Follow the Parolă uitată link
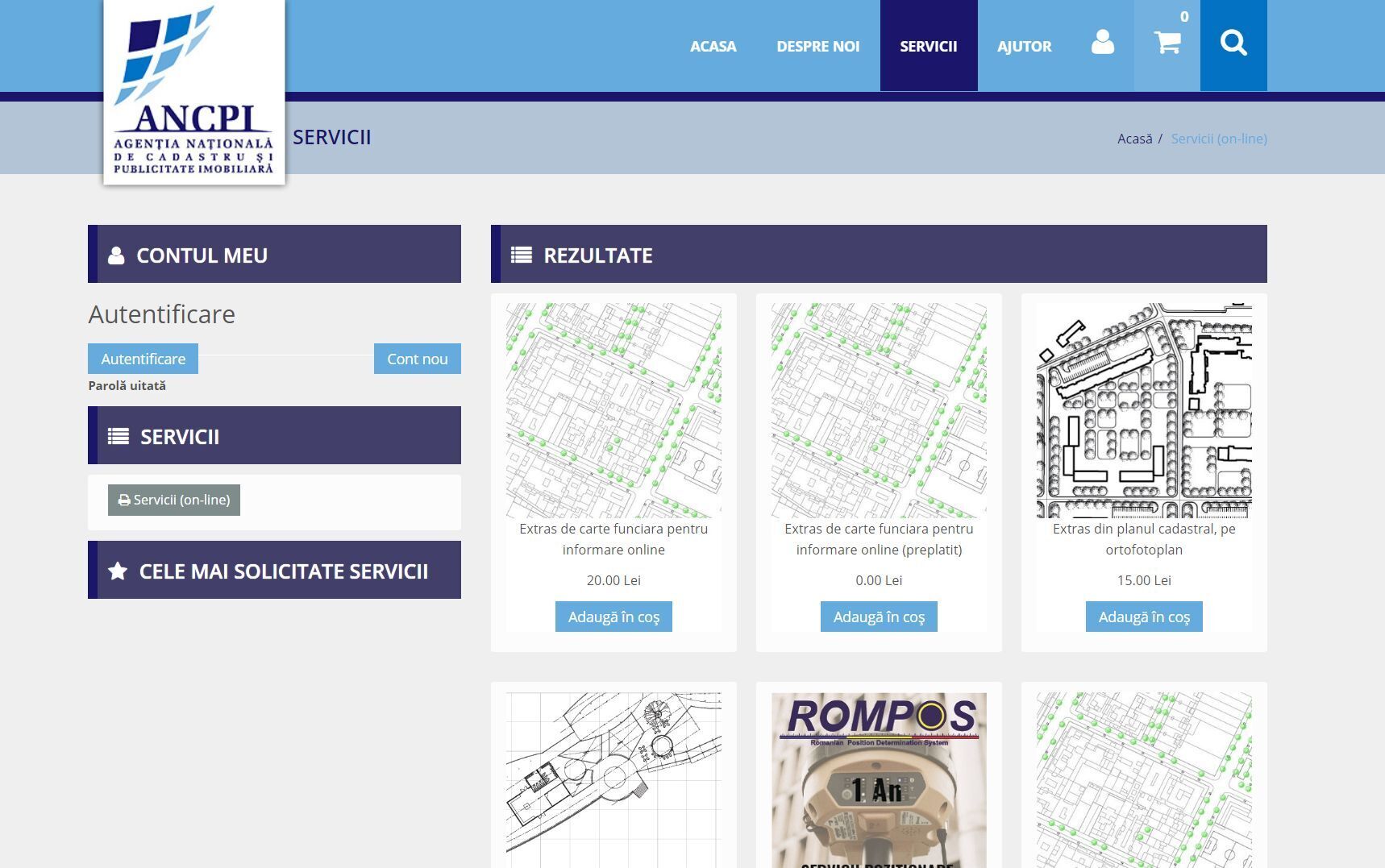The height and width of the screenshot is (868, 1385). (x=127, y=386)
